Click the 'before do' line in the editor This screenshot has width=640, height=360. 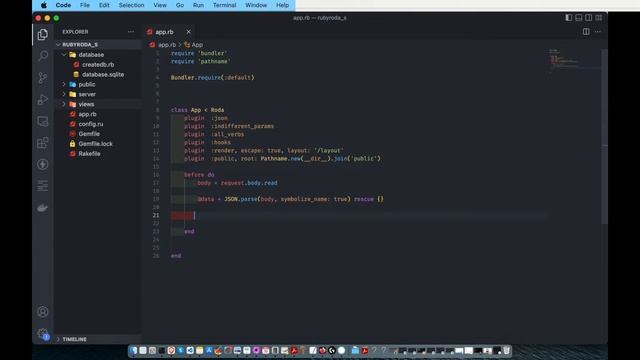(x=199, y=175)
